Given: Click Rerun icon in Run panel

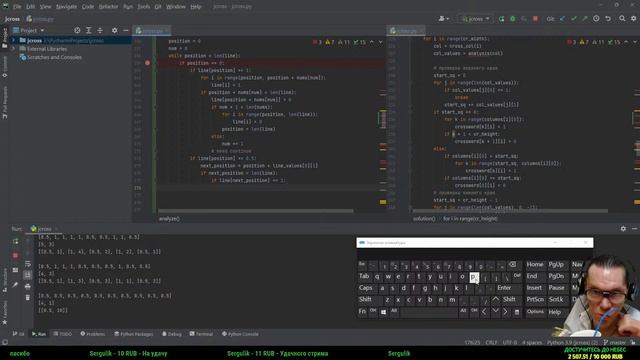Looking at the screenshot, I should (x=16, y=242).
